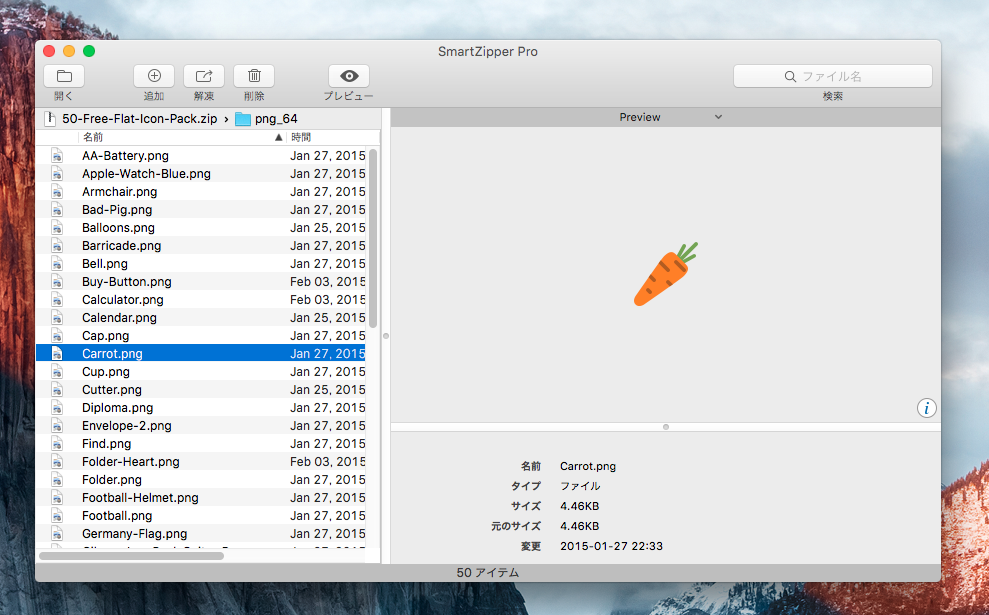Image resolution: width=989 pixels, height=615 pixels.
Task: Select the Germany-Flag.png row
Action: click(134, 534)
